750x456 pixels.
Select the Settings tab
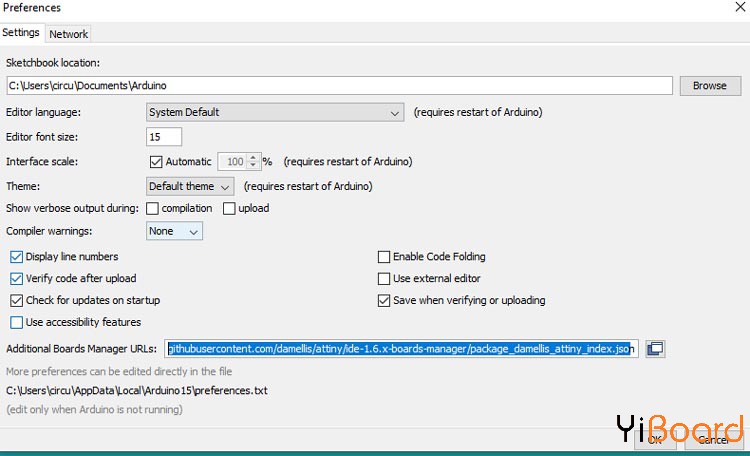pyautogui.click(x=21, y=33)
